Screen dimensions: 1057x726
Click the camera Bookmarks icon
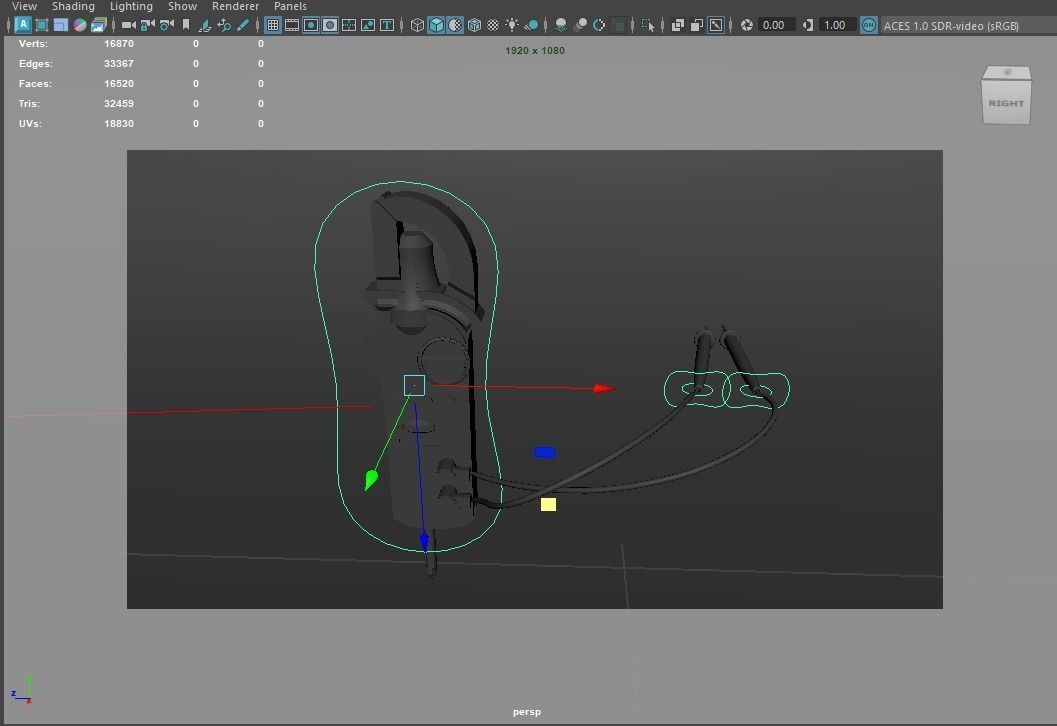tap(186, 25)
